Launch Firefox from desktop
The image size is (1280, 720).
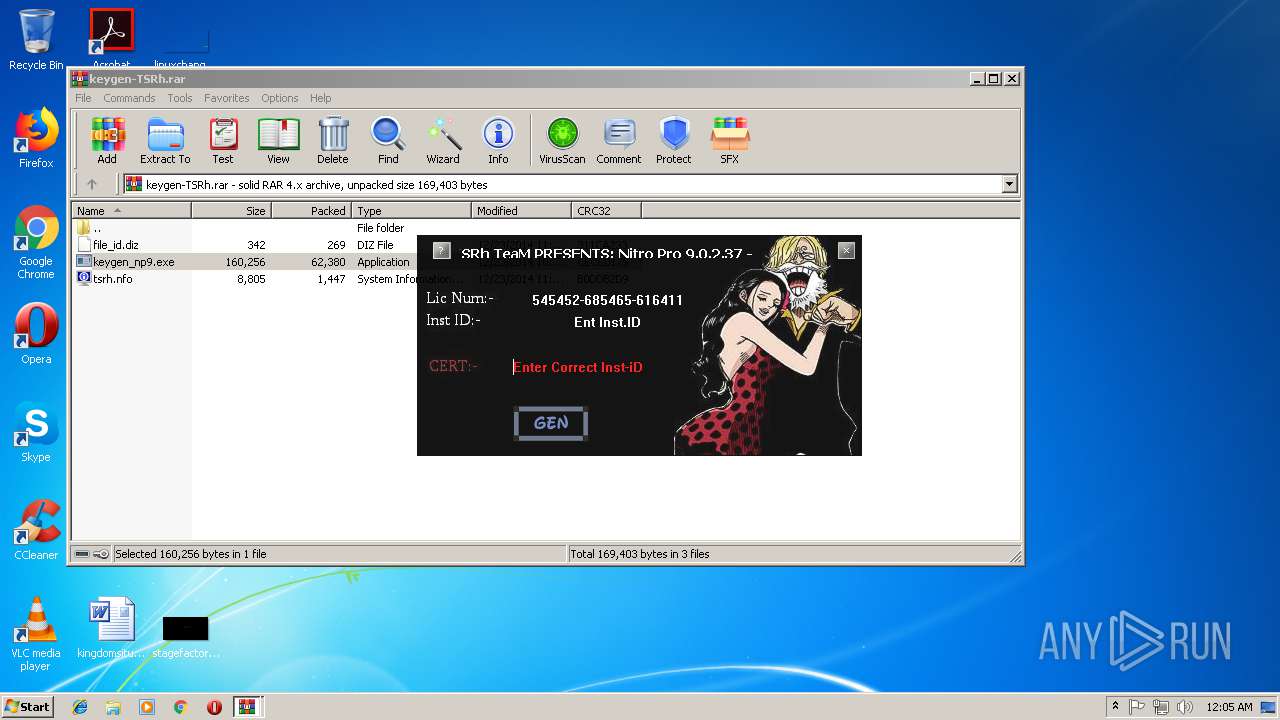[36, 138]
